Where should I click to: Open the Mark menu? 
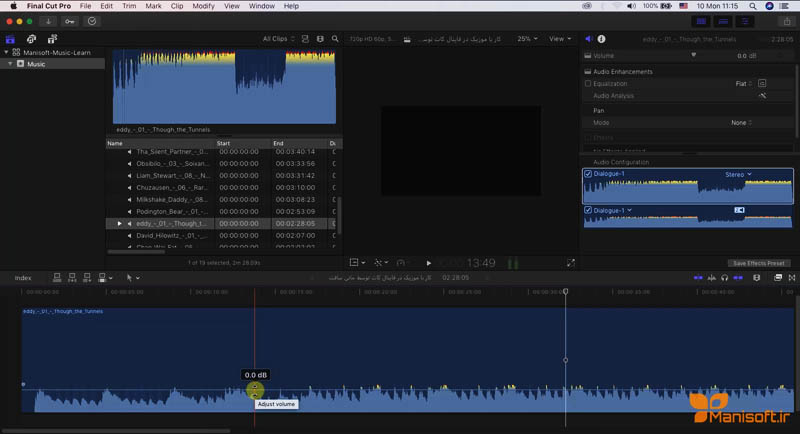pos(153,6)
